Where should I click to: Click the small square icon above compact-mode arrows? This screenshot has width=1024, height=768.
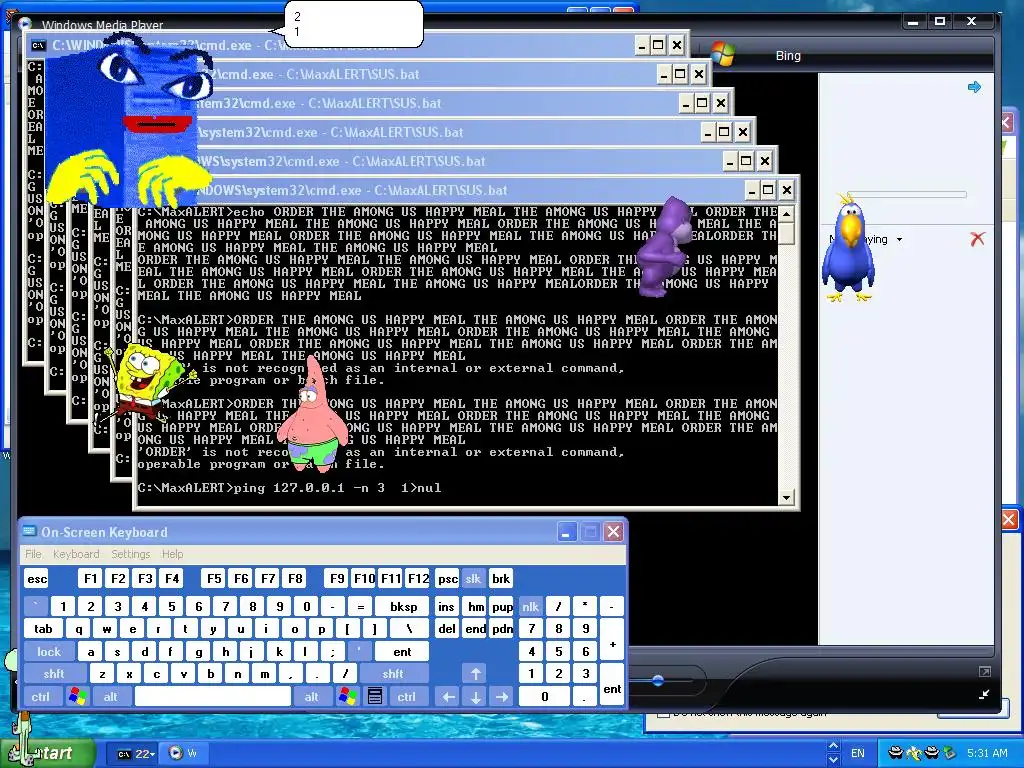pos(985,671)
